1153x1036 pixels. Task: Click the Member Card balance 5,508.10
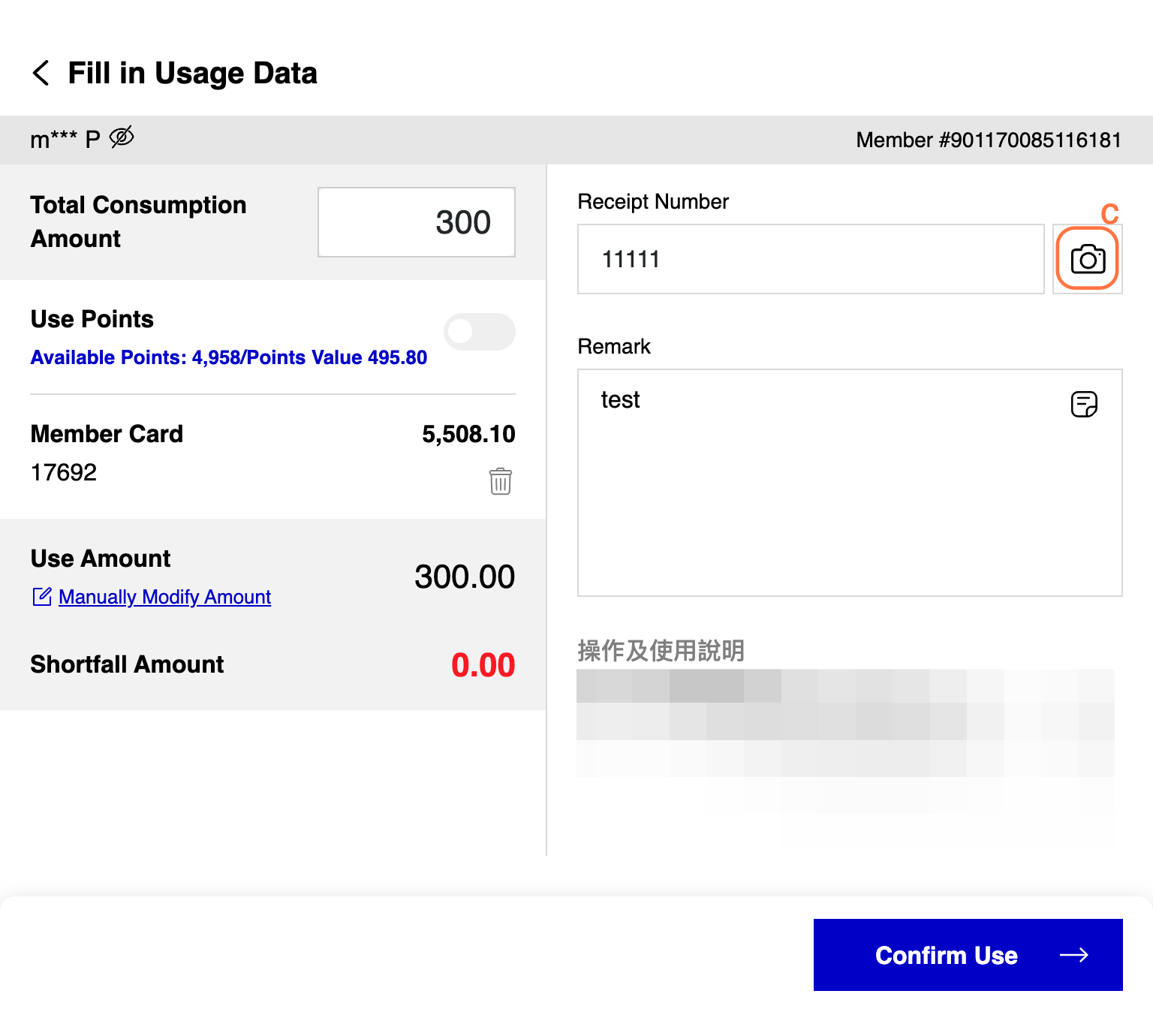point(468,434)
